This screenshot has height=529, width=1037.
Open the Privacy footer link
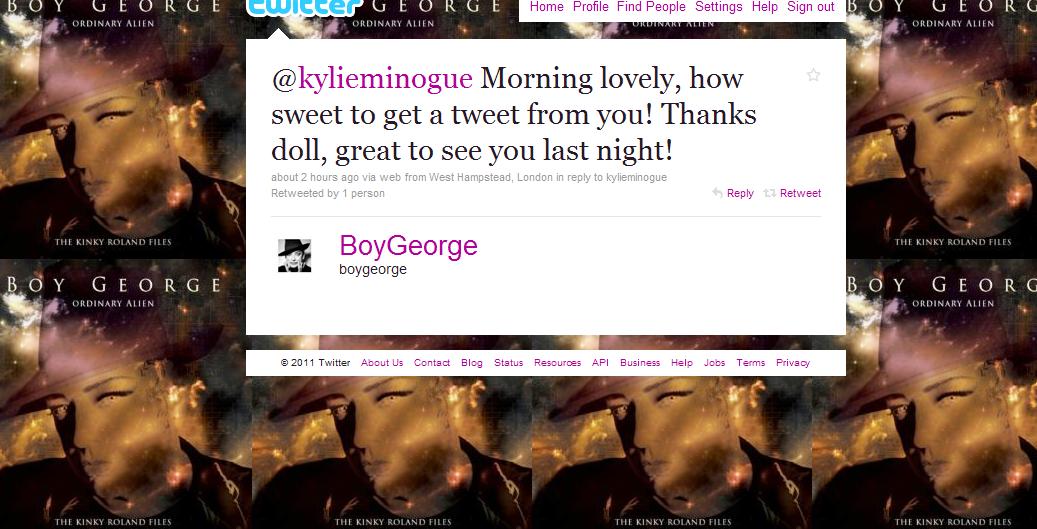coord(793,362)
